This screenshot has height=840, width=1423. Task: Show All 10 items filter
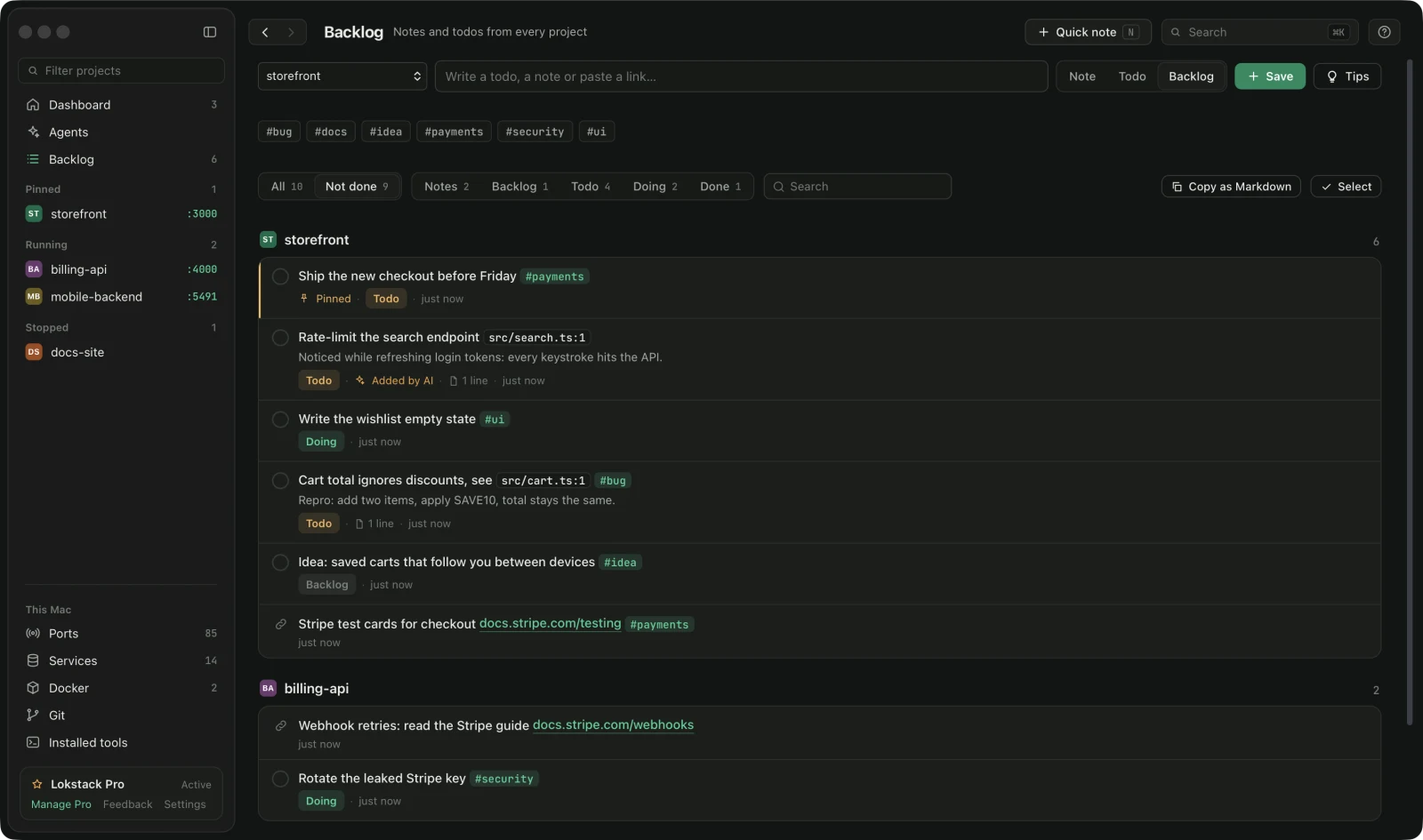[x=286, y=187]
